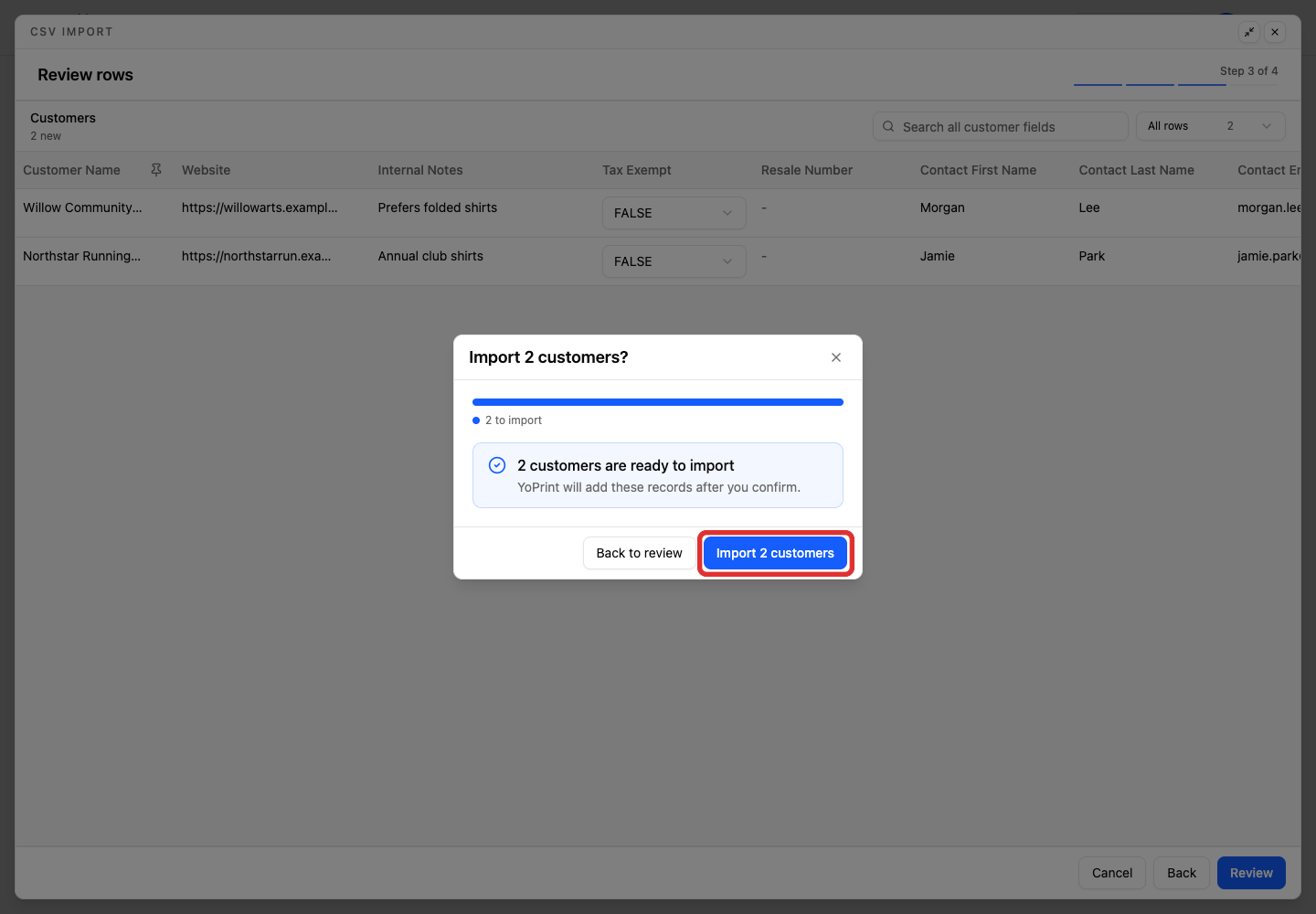The width and height of the screenshot is (1316, 914).
Task: Click the willowarts website cell
Action: click(260, 207)
